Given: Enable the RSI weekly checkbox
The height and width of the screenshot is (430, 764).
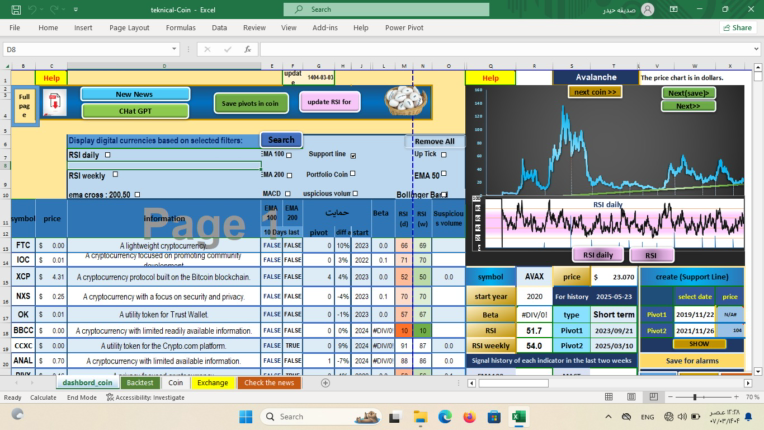Looking at the screenshot, I should [115, 174].
